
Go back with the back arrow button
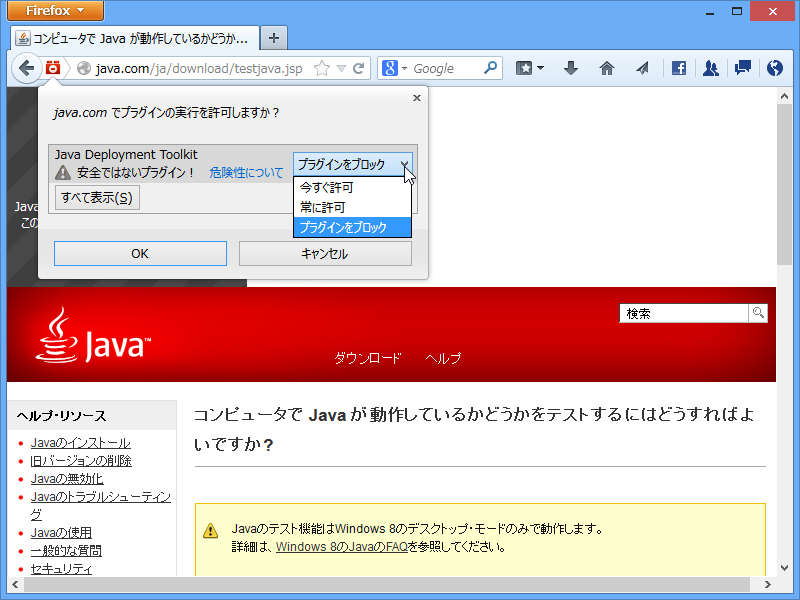pos(27,68)
